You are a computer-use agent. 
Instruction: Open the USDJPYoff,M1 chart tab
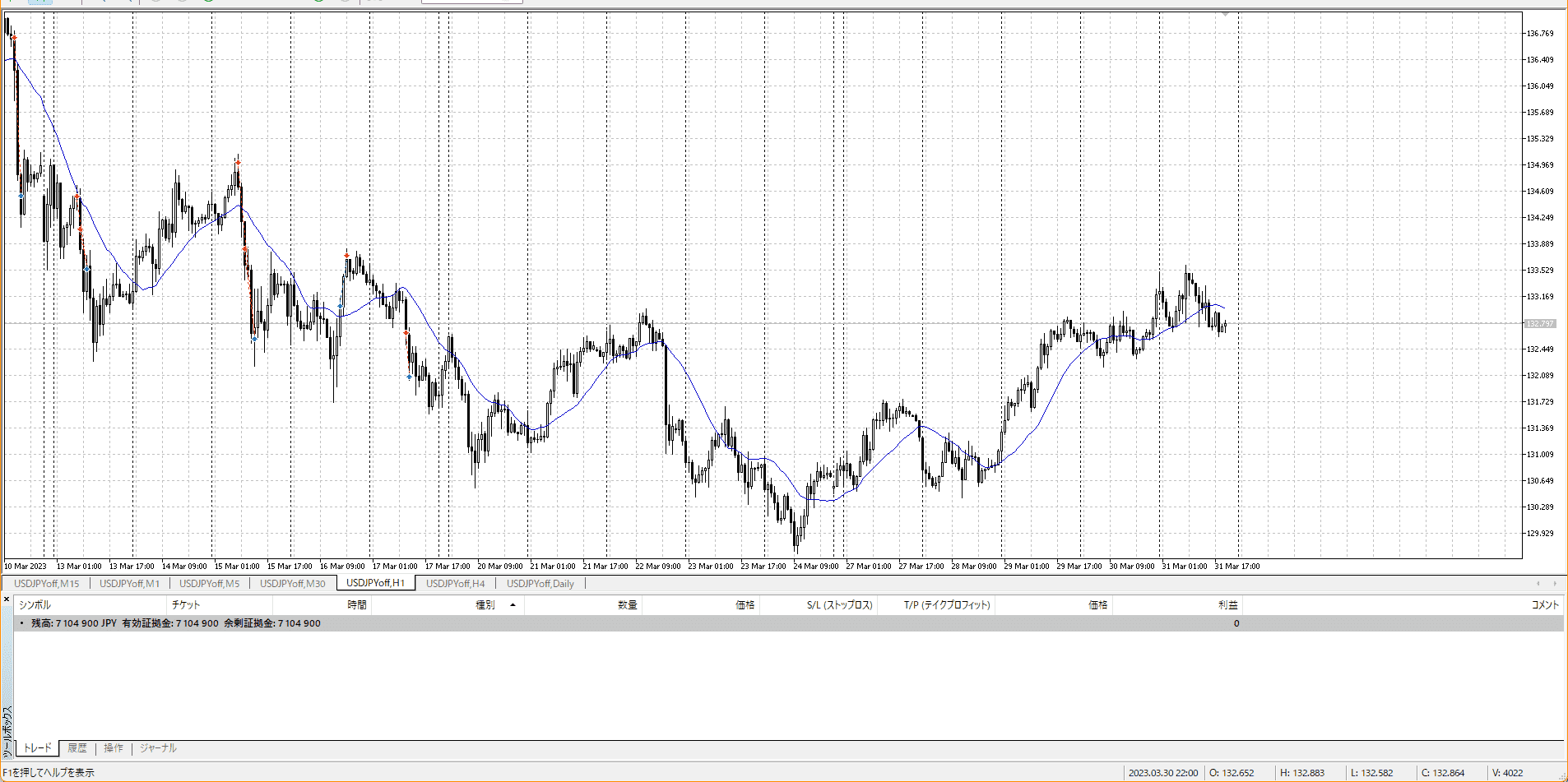(129, 584)
